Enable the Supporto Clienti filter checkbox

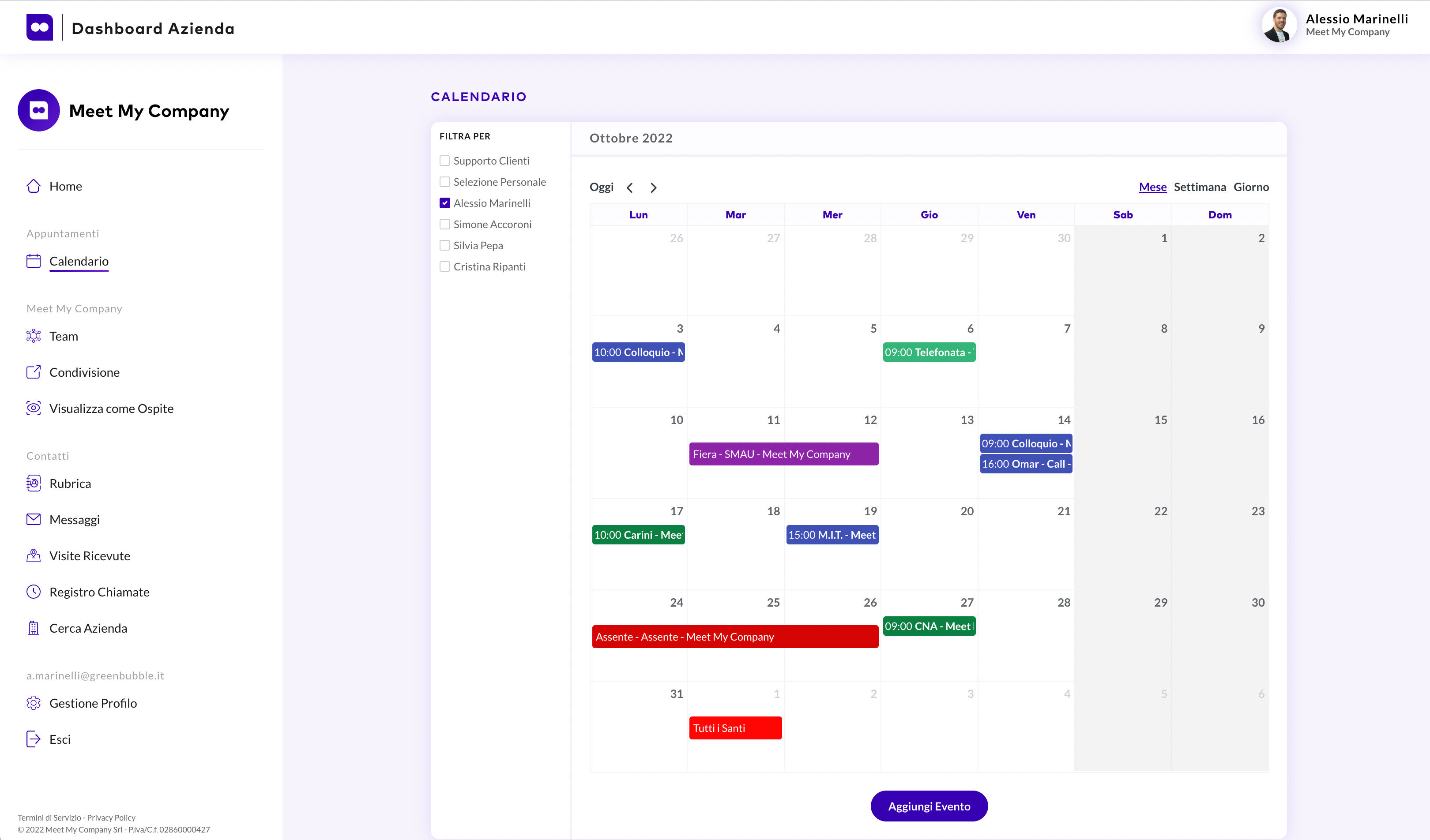click(x=445, y=161)
